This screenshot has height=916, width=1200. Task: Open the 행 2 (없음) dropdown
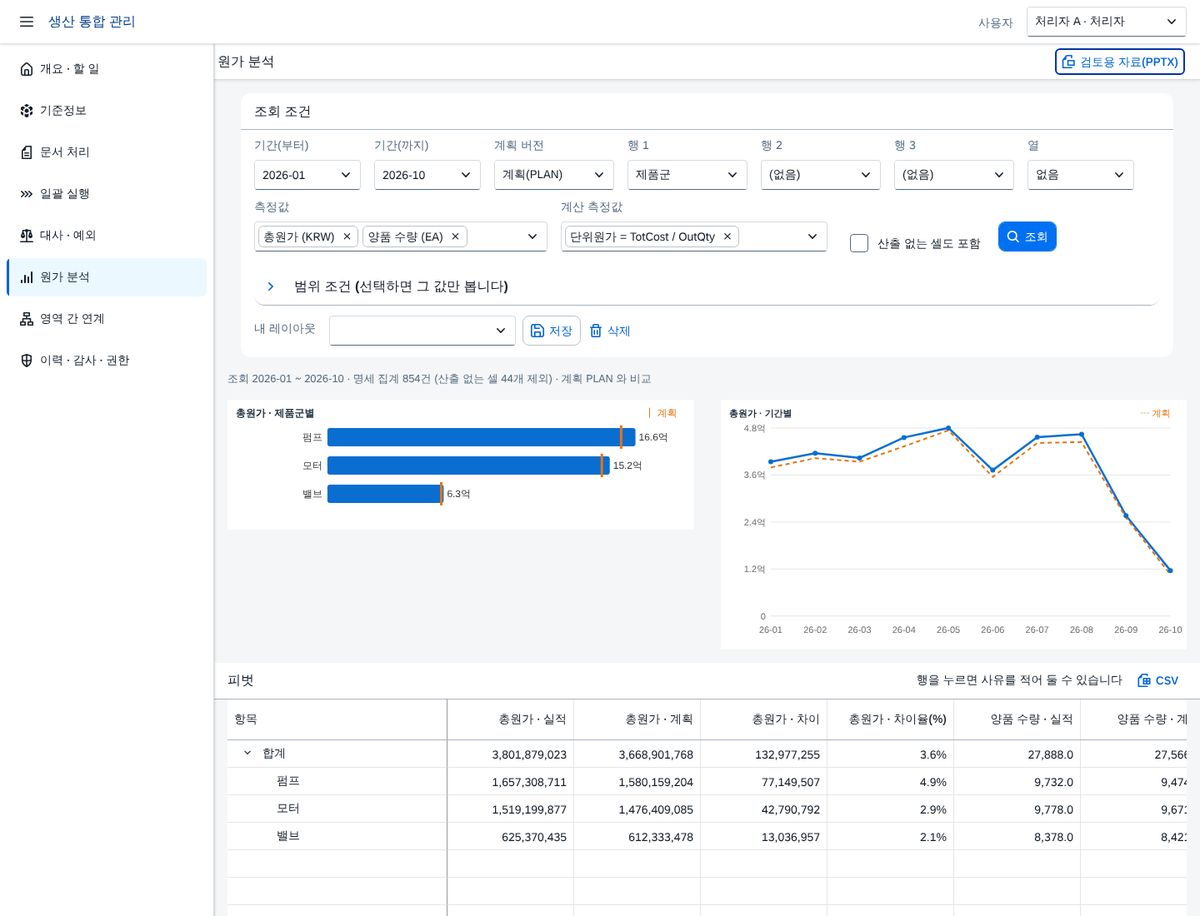820,175
